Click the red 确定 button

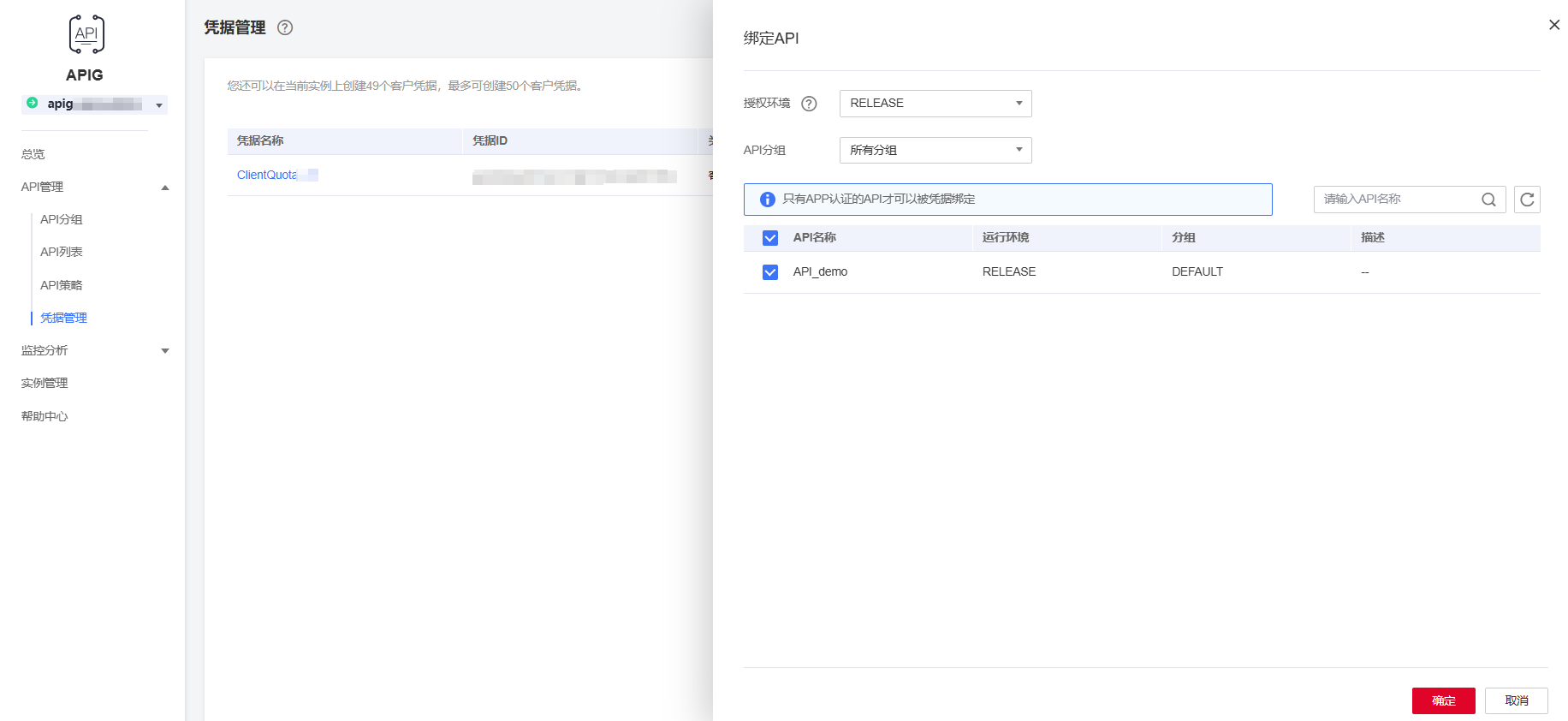(1444, 700)
